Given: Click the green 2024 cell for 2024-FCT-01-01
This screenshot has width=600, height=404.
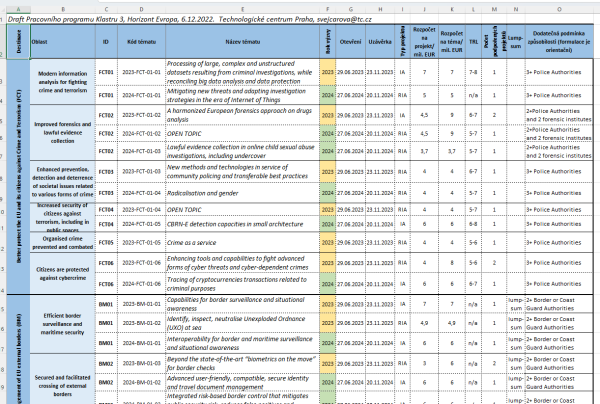Looking at the screenshot, I should tap(328, 94).
